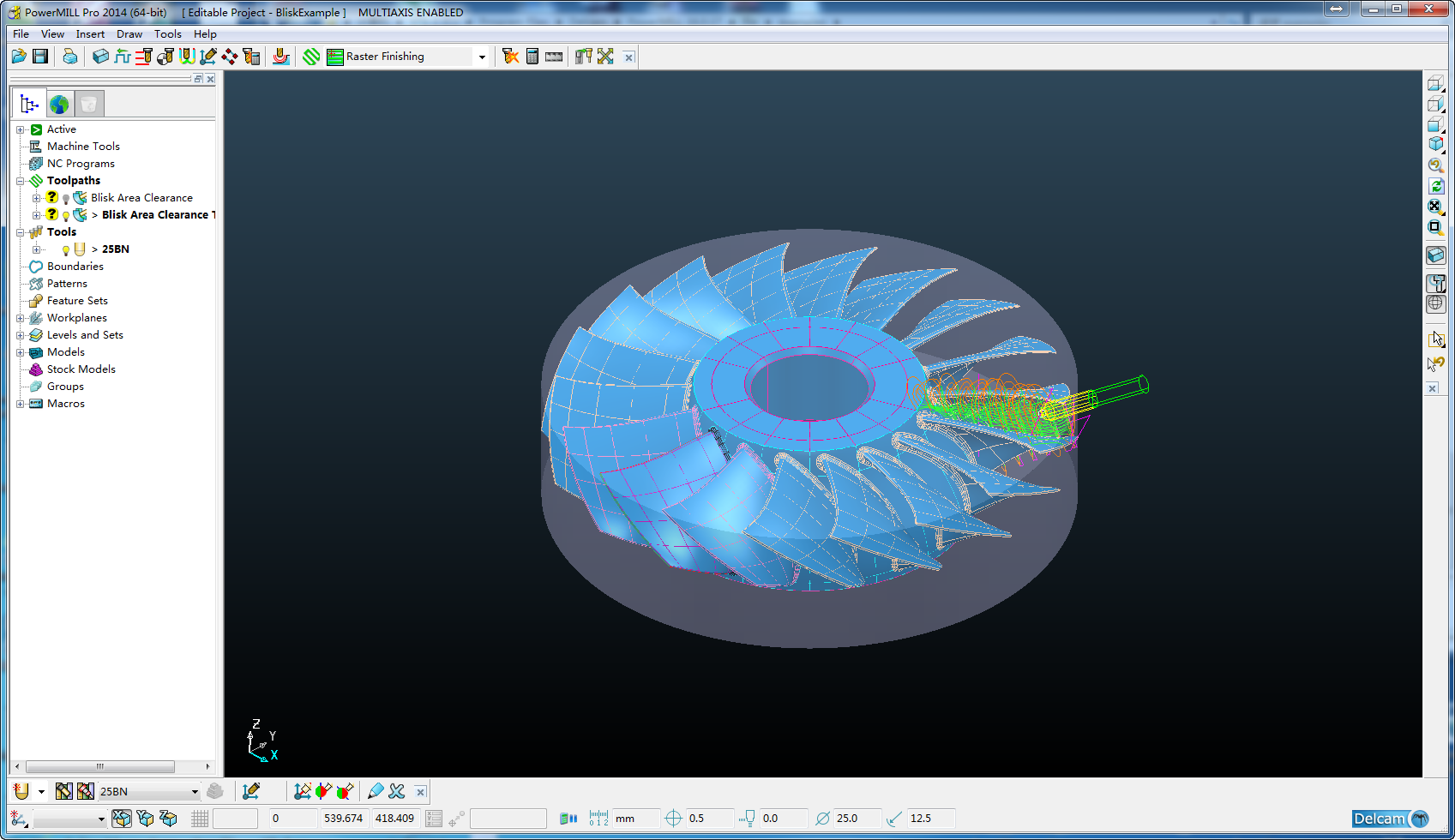Toggle the block display button
This screenshot has width=1455, height=840.
[1436, 255]
